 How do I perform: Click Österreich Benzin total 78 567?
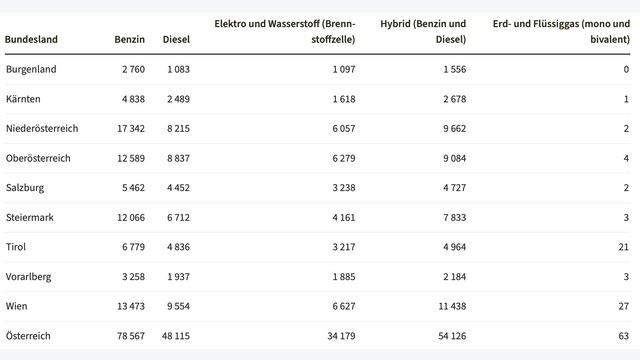pyautogui.click(x=131, y=336)
